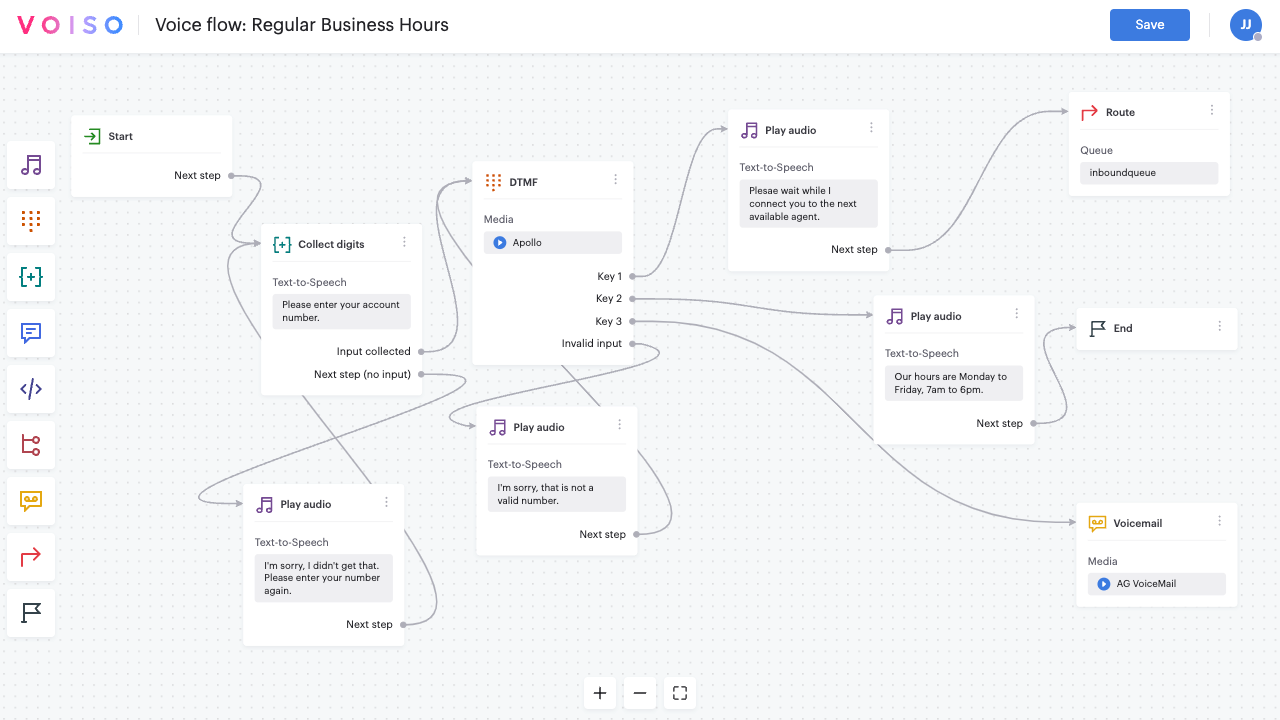Select the Code tool in the sidebar
The height and width of the screenshot is (720, 1280).
[x=31, y=389]
